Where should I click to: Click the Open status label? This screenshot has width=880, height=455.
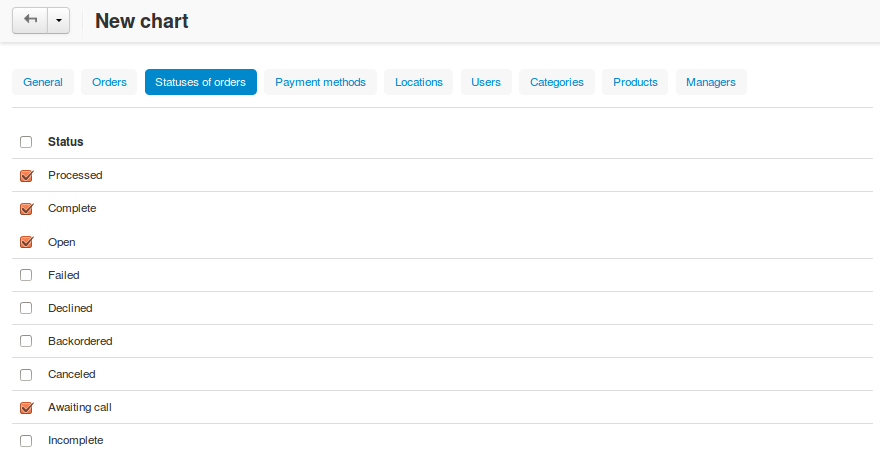62,242
